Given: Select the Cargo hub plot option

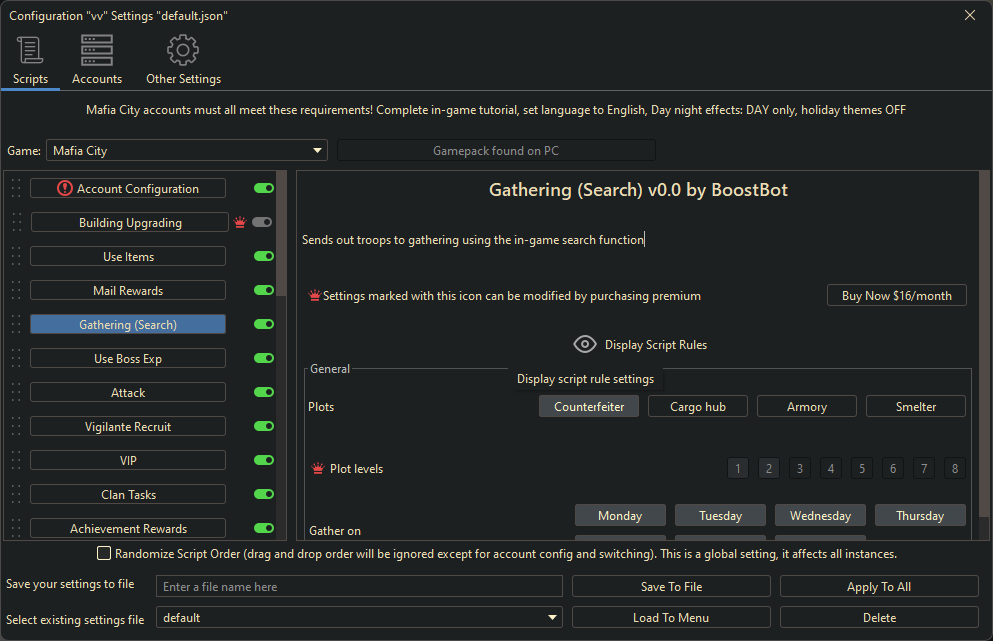Looking at the screenshot, I should tap(698, 407).
